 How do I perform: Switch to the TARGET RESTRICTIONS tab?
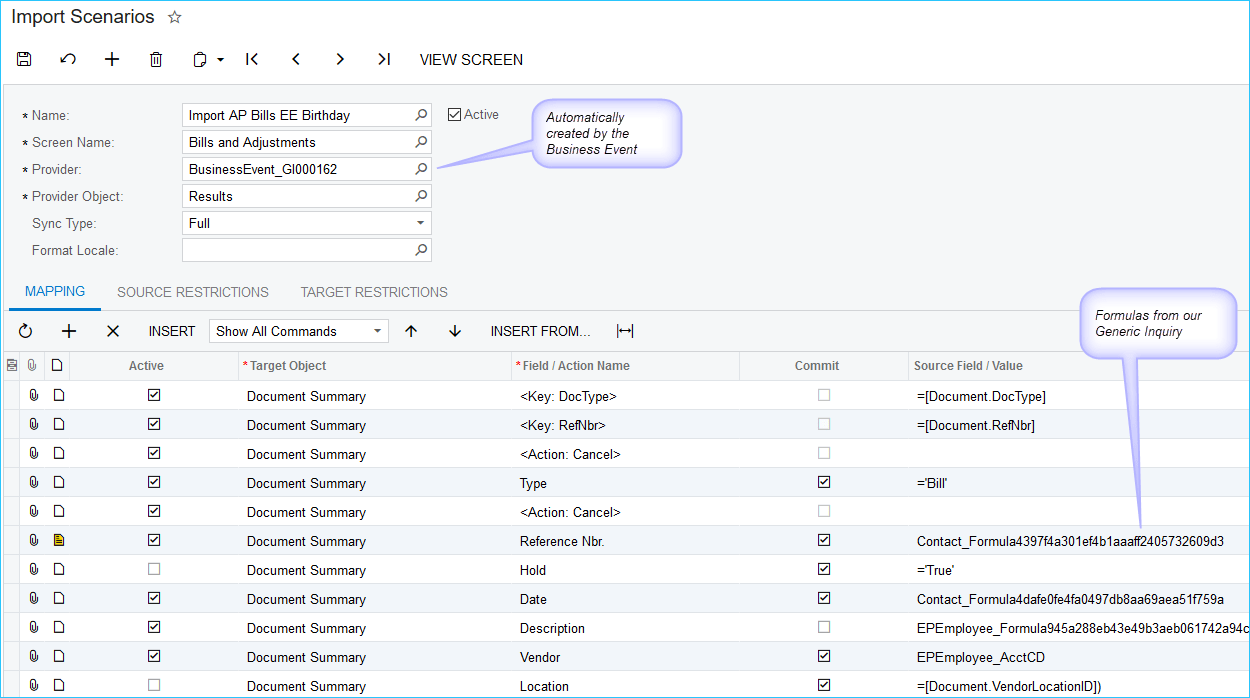point(374,292)
